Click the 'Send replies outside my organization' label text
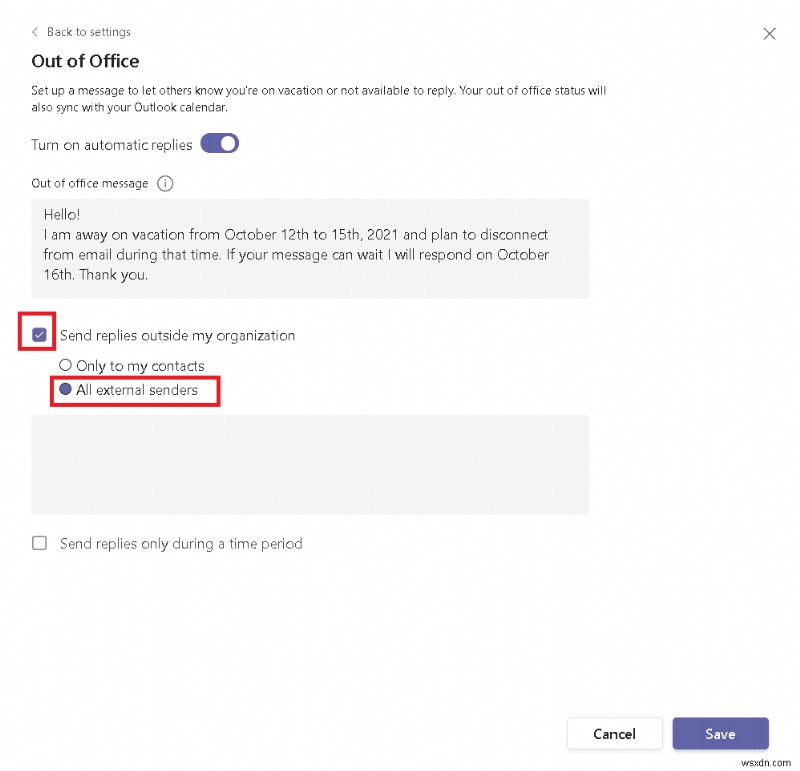The image size is (800, 771). point(177,335)
